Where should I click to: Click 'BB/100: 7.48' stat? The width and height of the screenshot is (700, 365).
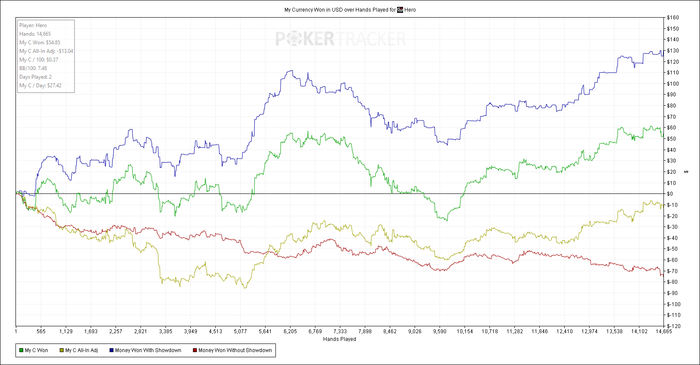coord(33,68)
